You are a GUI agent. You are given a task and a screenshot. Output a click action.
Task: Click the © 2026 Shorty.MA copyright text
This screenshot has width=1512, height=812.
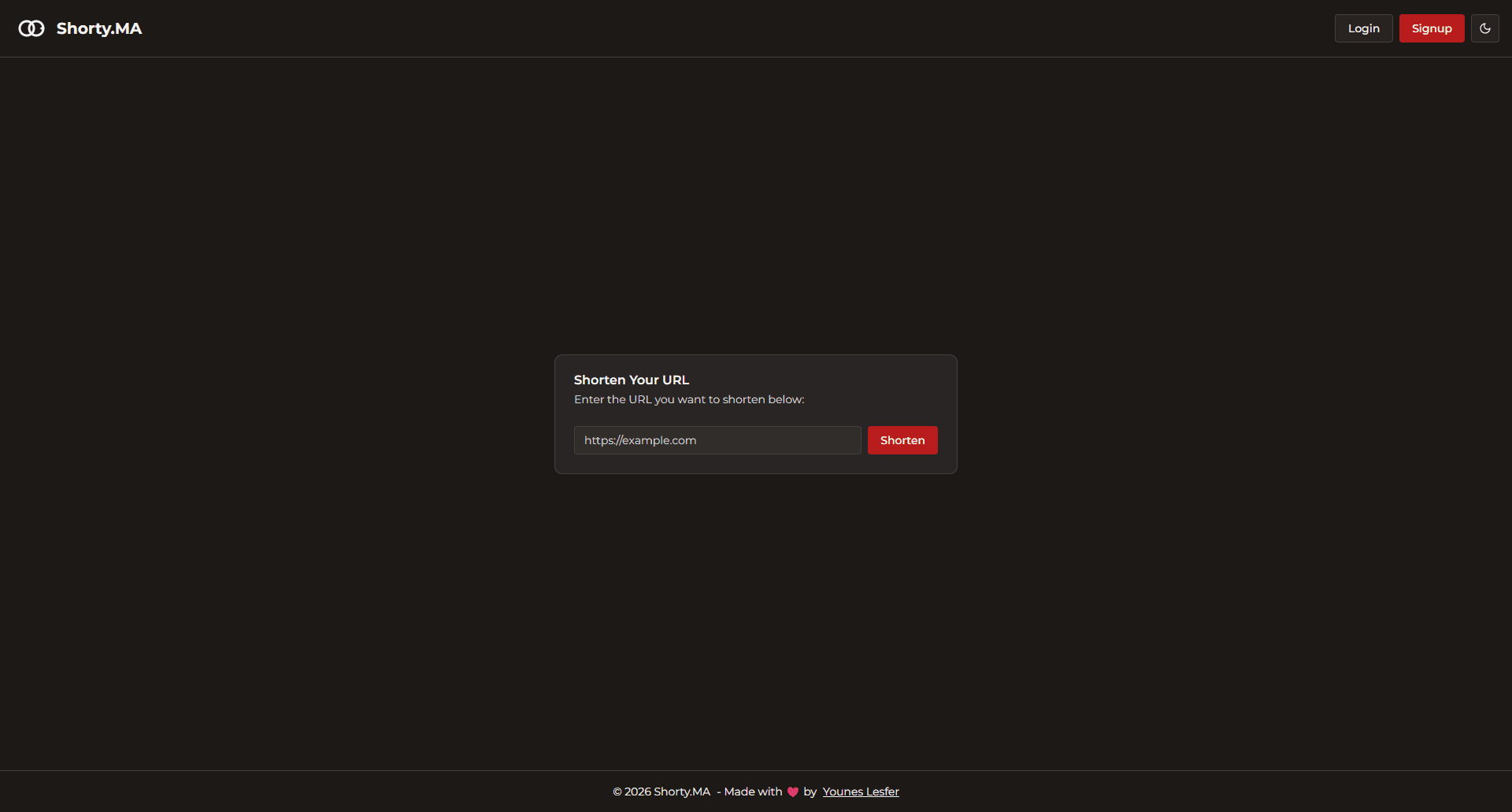coord(661,792)
